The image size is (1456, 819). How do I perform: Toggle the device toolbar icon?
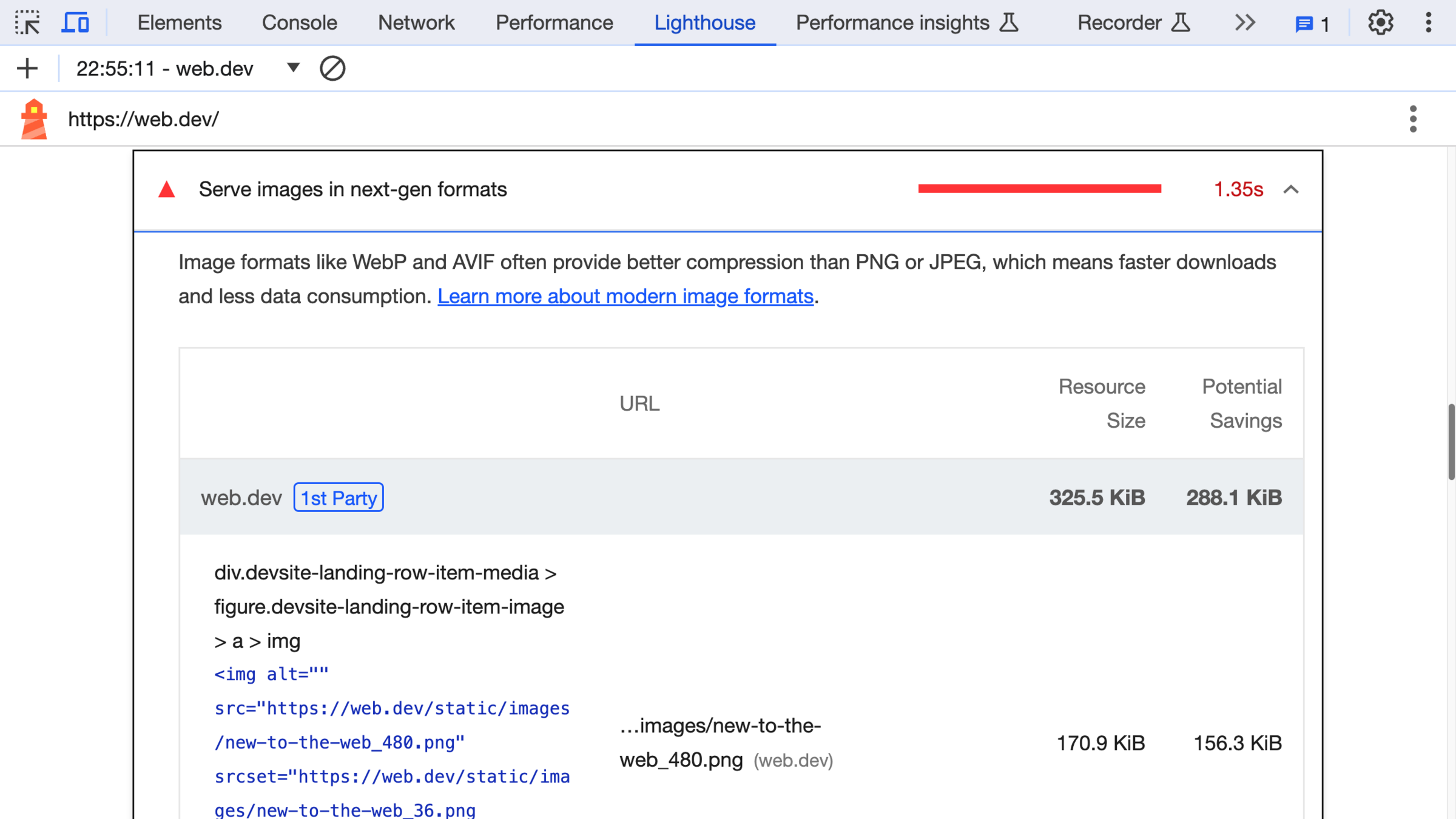pos(75,22)
